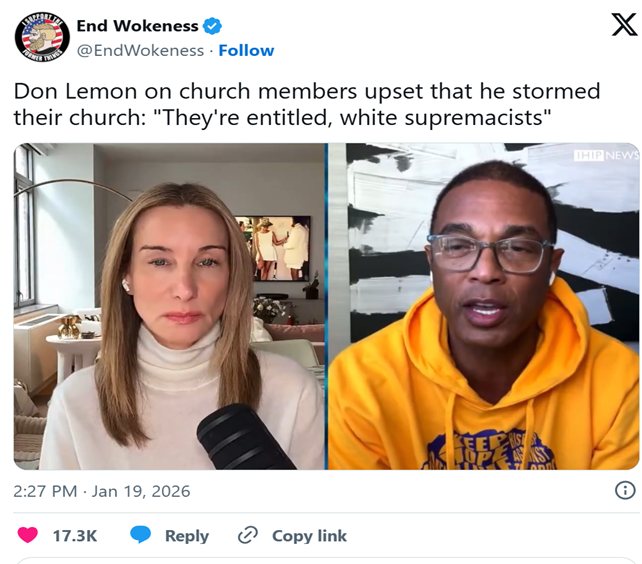
Task: Click the End Wokeness display name
Action: pos(136,26)
